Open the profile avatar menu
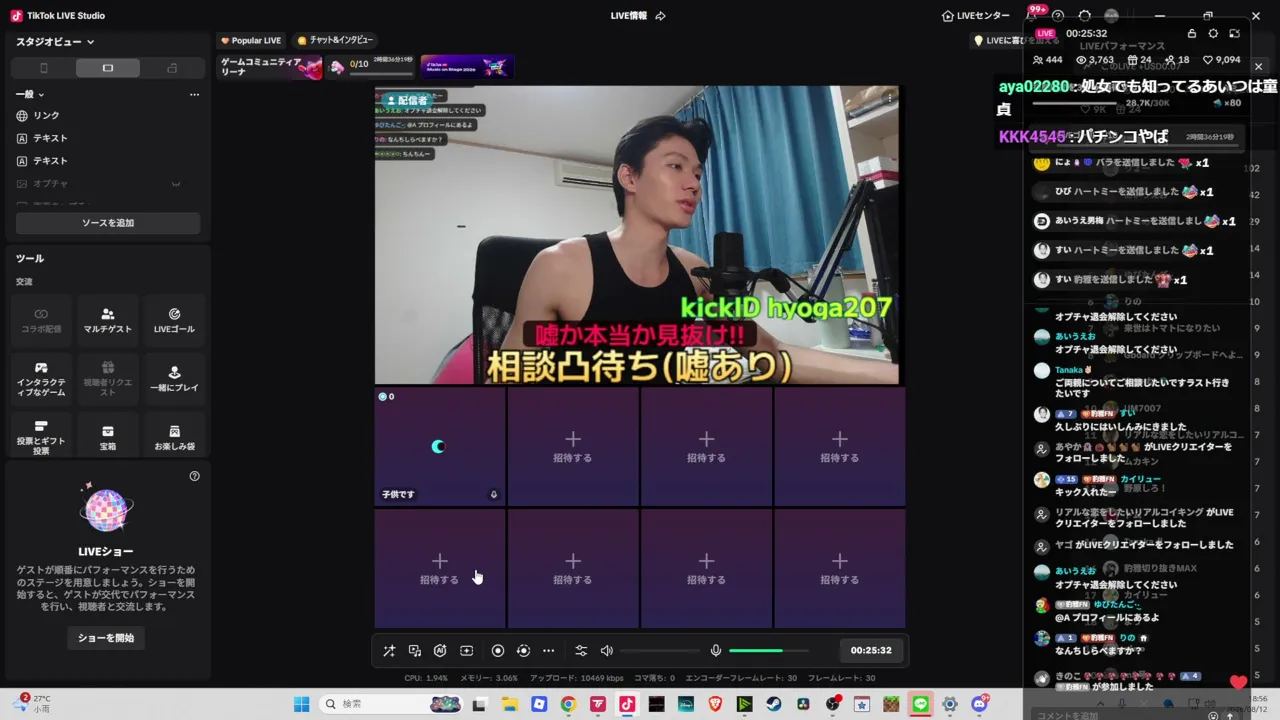 [1111, 16]
